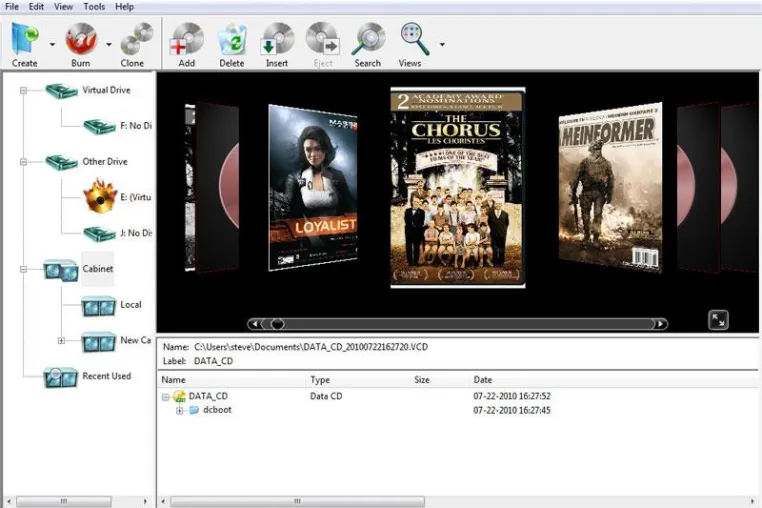Select the Mass Effect Loyalist cover
The height and width of the screenshot is (508, 762).
point(312,188)
